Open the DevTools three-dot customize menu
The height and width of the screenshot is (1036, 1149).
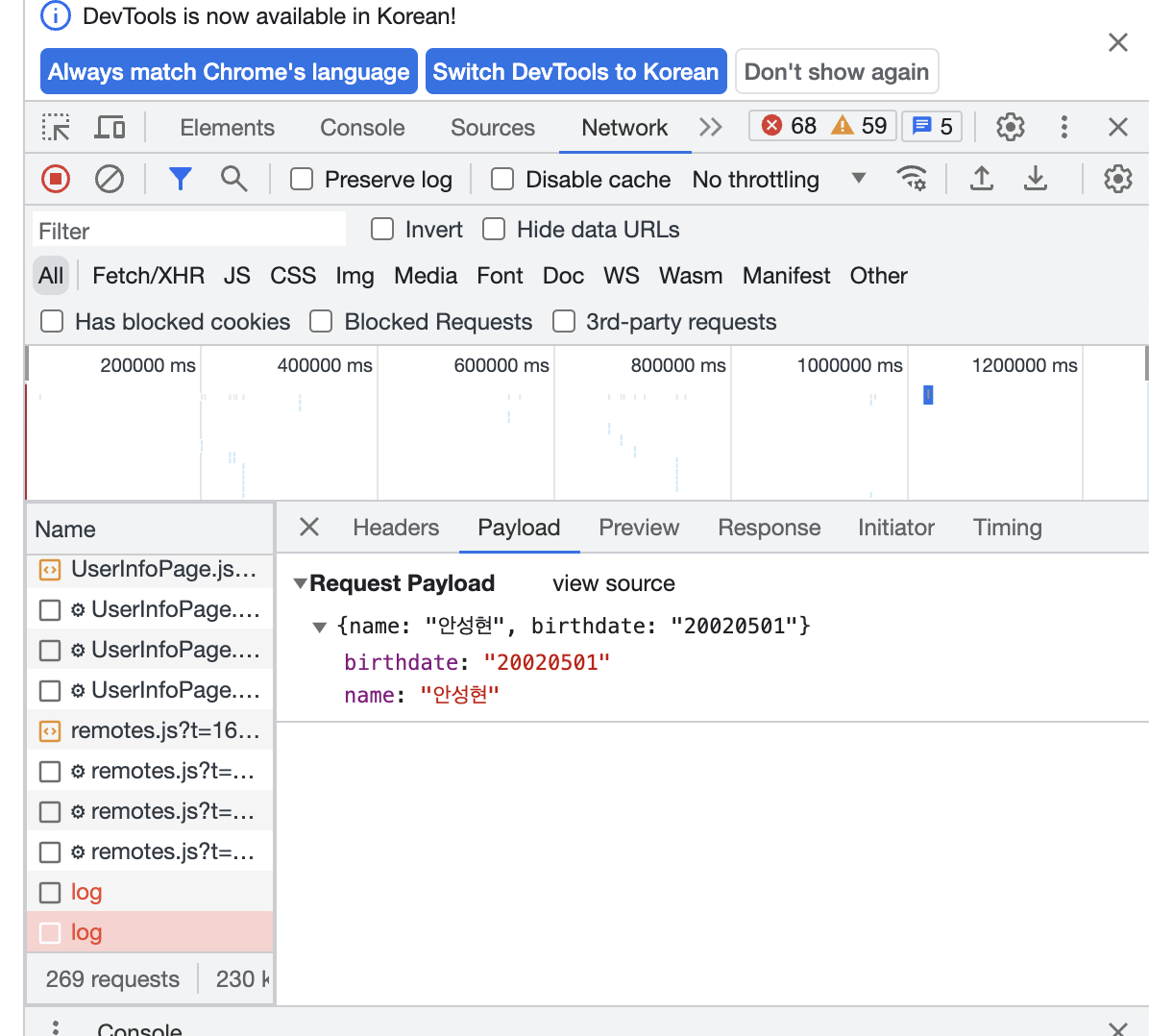coord(1064,128)
